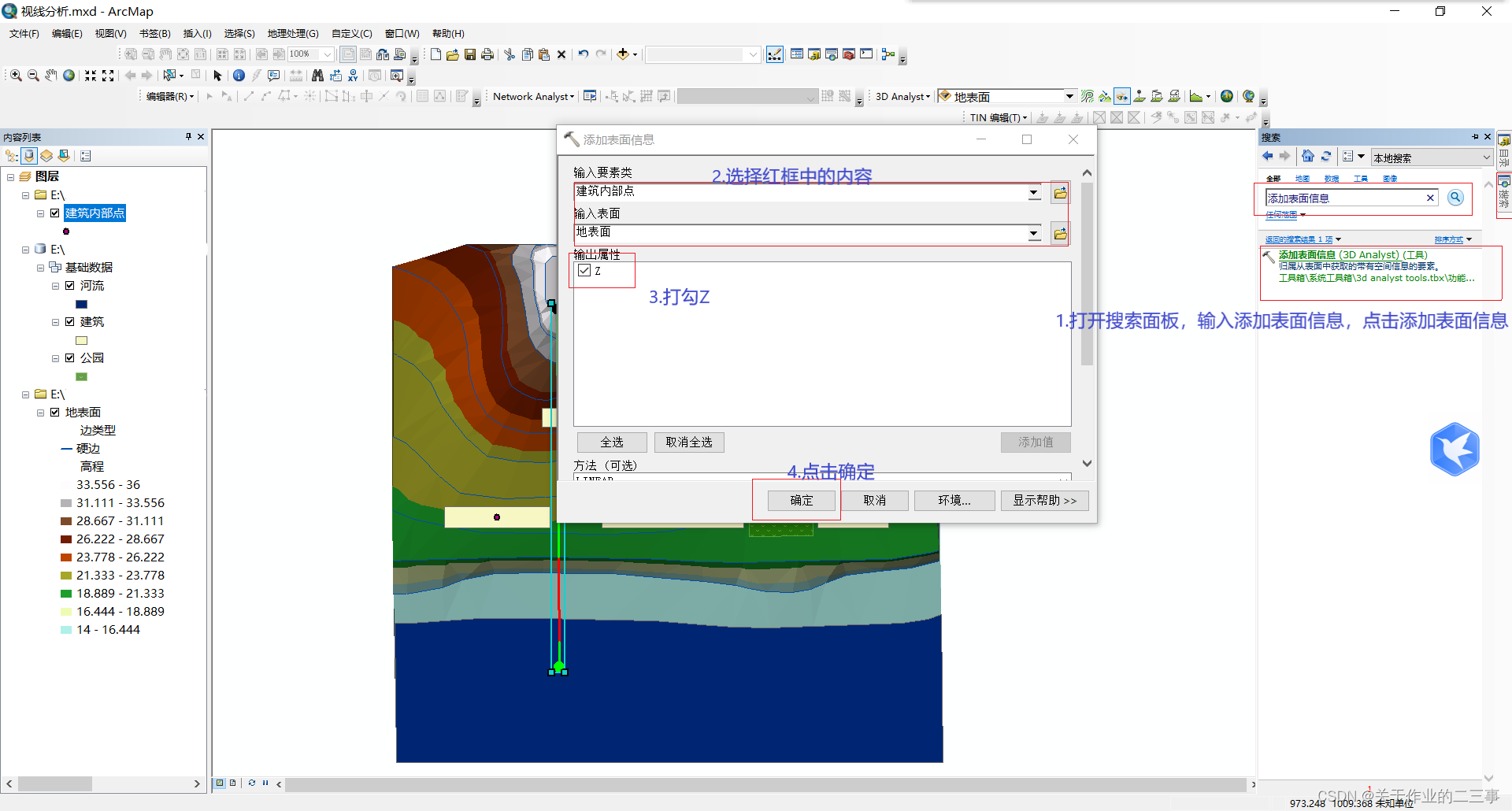Click the Cut scissors icon
The height and width of the screenshot is (811, 1512).
pyautogui.click(x=510, y=54)
